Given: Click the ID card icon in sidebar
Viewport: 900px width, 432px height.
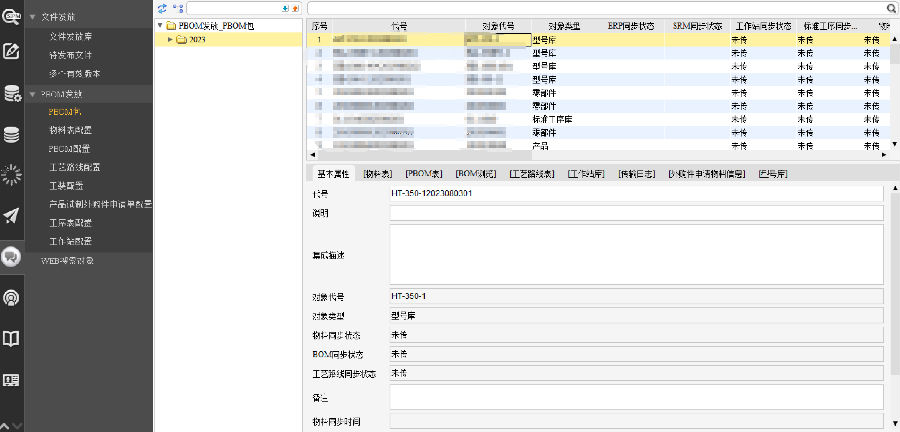Looking at the screenshot, I should [12, 380].
